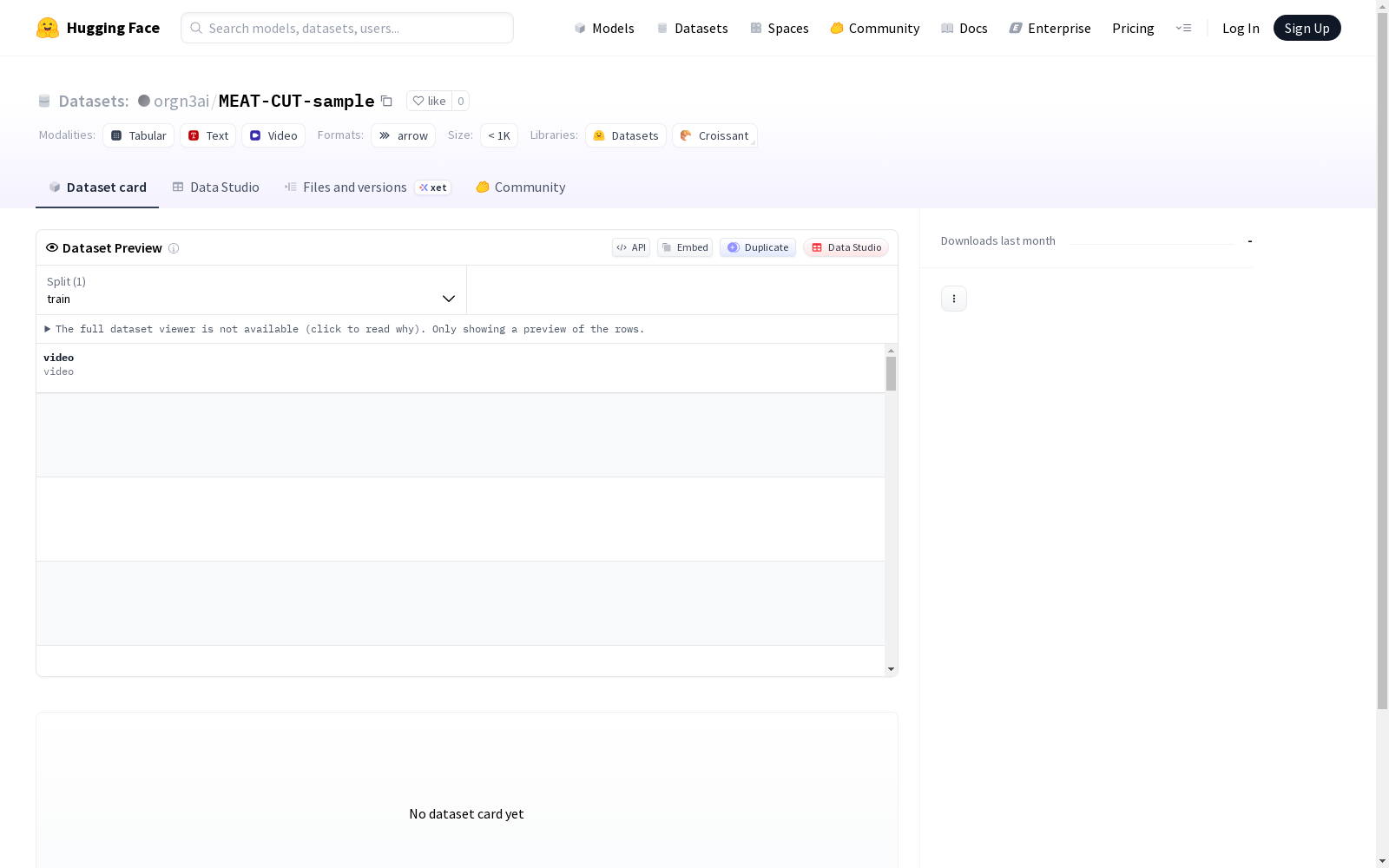Open the three-dot options menu
This screenshot has height=868, width=1389.
click(x=954, y=299)
